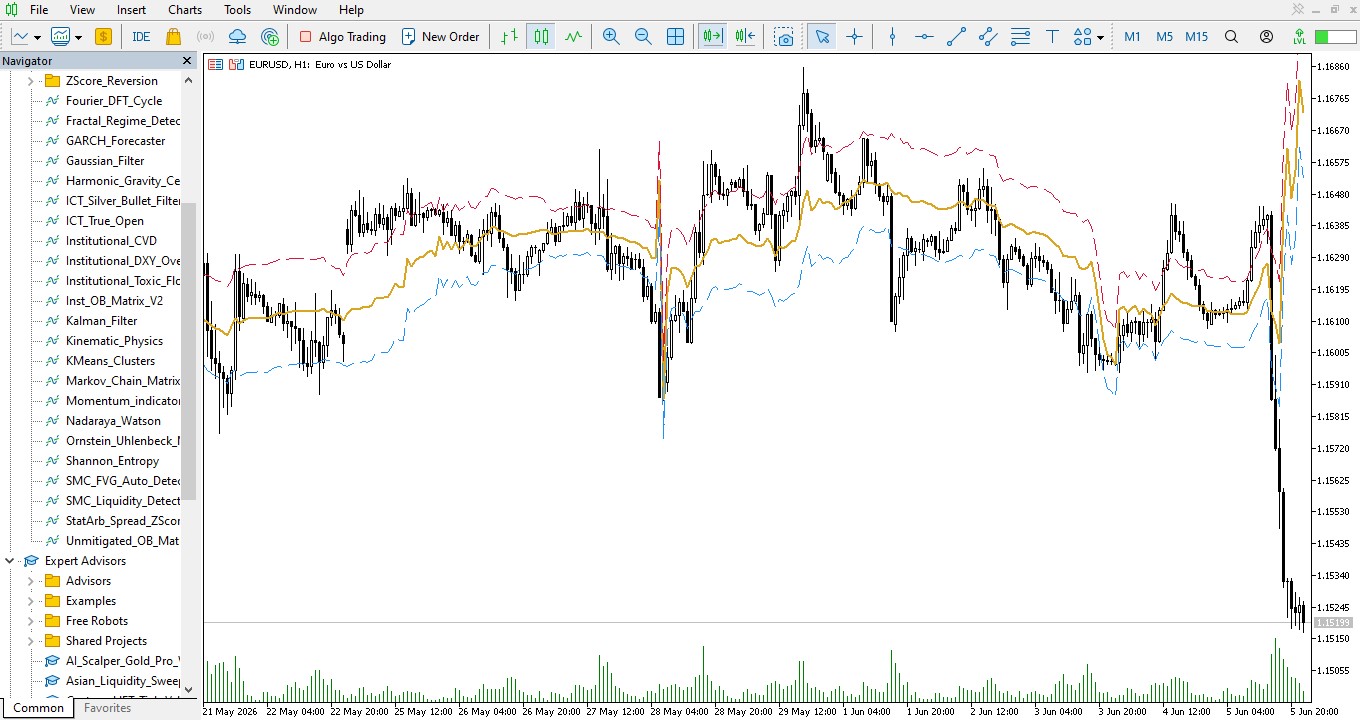The height and width of the screenshot is (720, 1360).
Task: Select the equidistant channel tool
Action: (988, 37)
